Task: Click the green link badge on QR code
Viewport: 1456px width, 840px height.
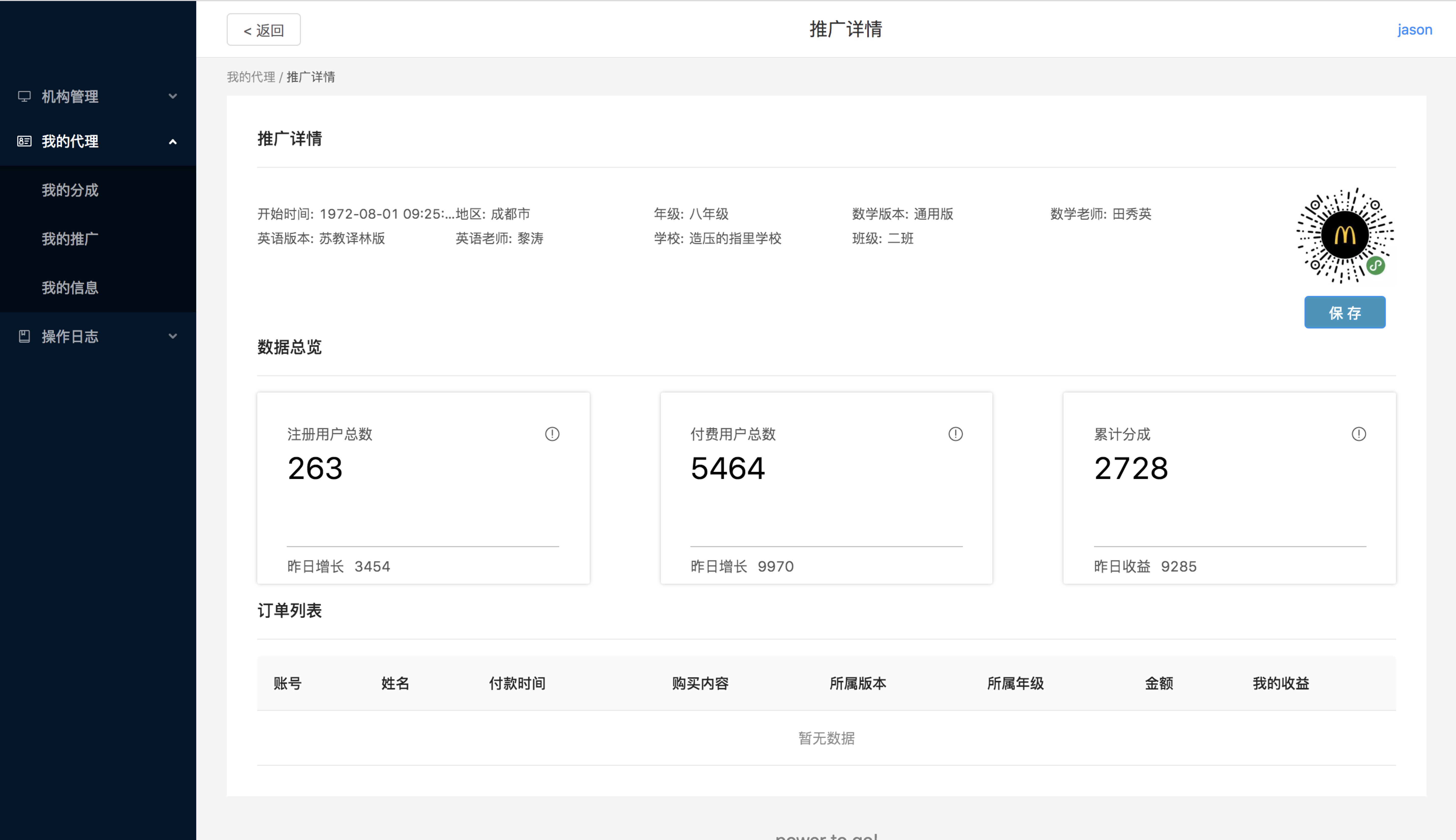Action: point(1376,265)
